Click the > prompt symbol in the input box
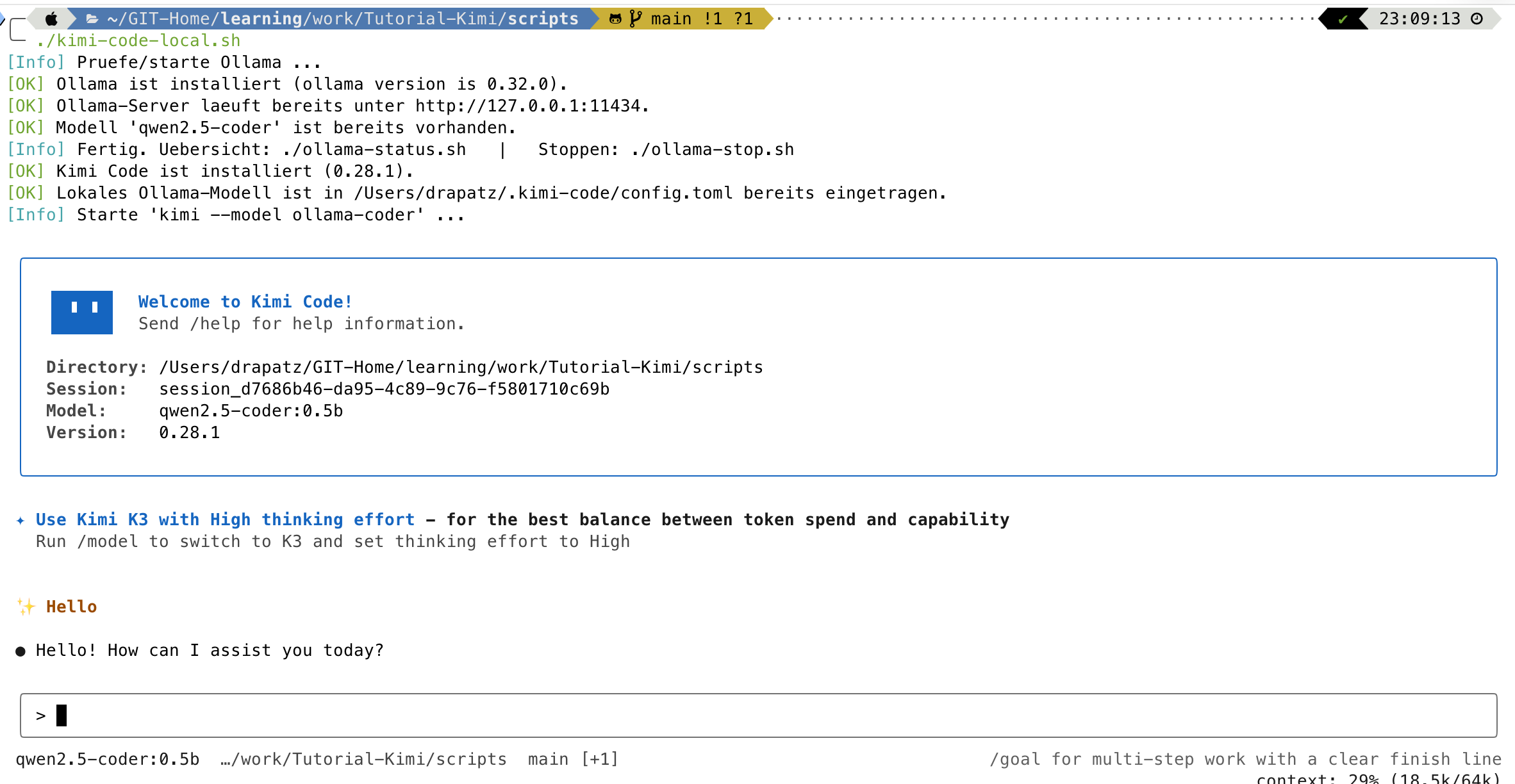The image size is (1515, 784). pyautogui.click(x=41, y=716)
